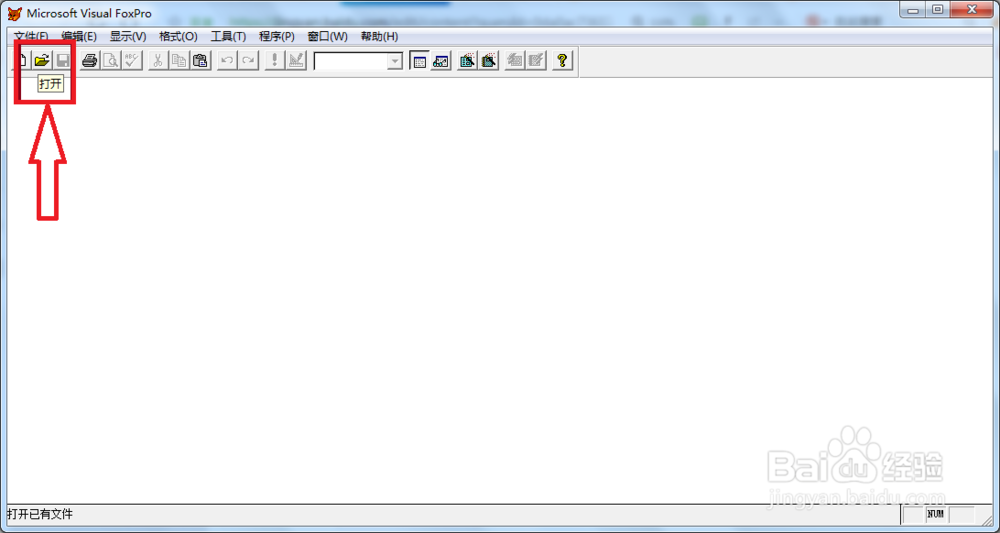This screenshot has height=533, width=1000.
Task: Toggle the Command Window toolbar icon
Action: click(x=419, y=61)
